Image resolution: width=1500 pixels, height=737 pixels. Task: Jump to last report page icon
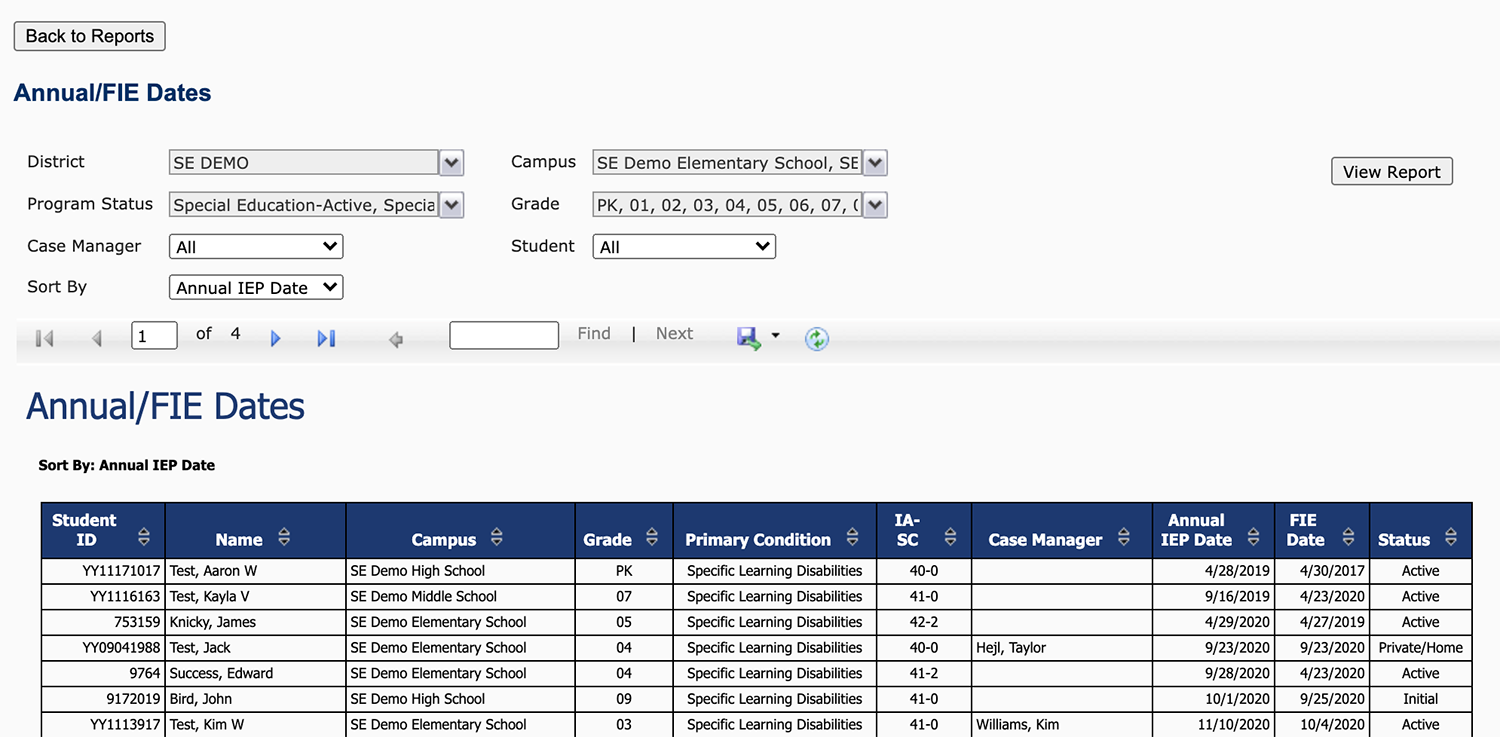[326, 339]
